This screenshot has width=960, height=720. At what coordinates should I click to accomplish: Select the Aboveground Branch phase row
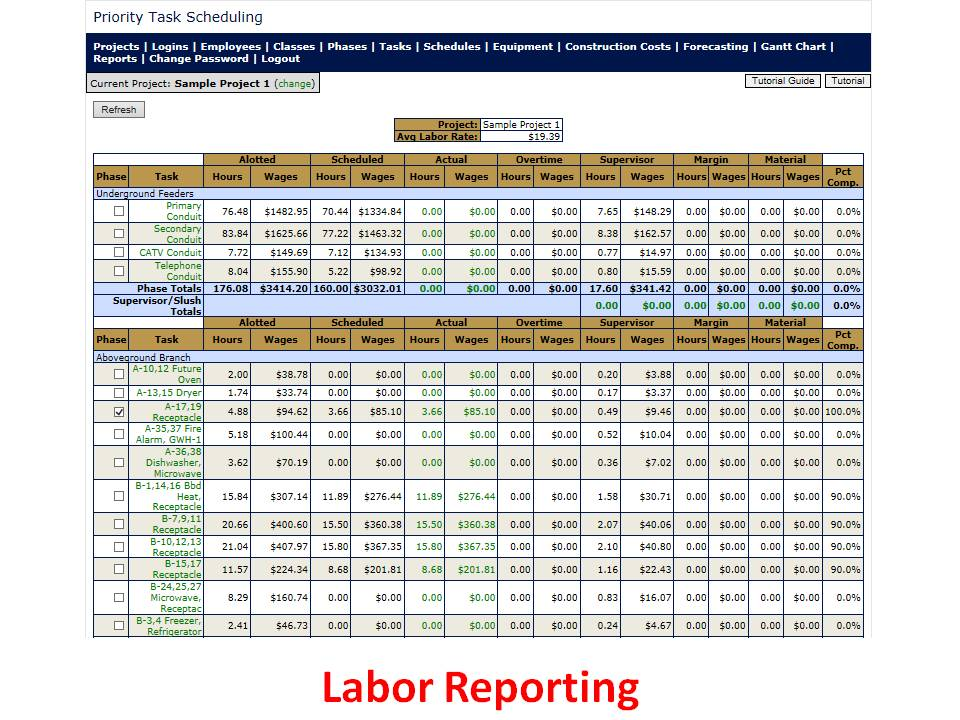(478, 358)
